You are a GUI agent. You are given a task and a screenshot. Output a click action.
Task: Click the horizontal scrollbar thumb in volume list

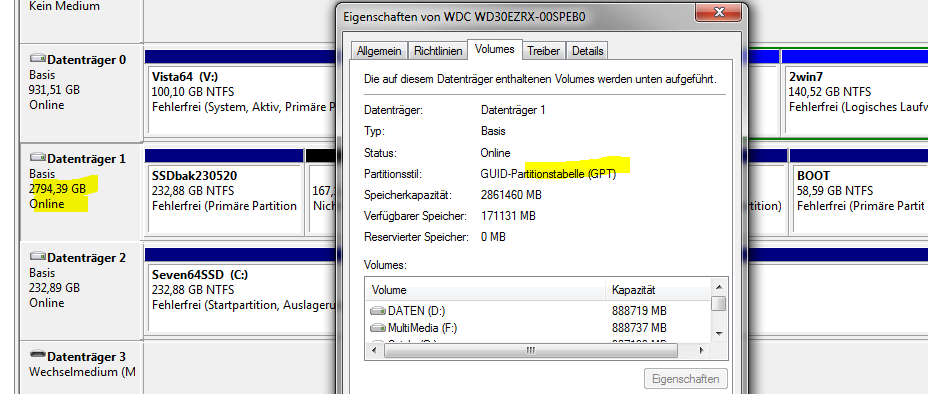[531, 350]
